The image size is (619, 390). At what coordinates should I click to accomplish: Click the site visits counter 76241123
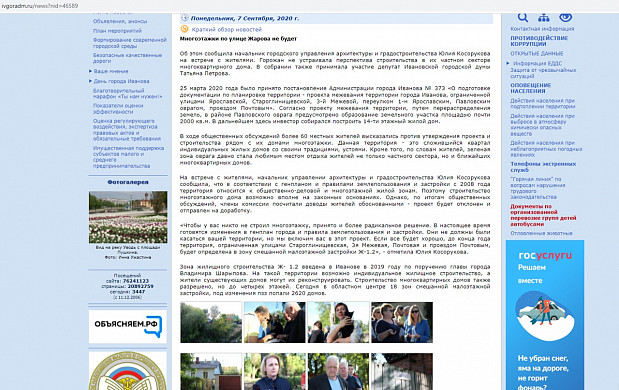[x=136, y=281]
